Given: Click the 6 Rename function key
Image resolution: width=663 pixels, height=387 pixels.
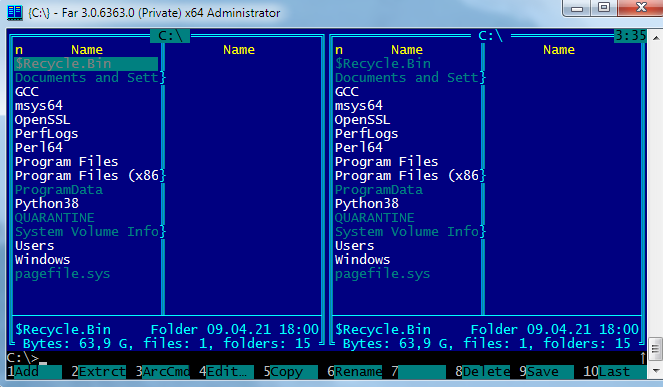Looking at the screenshot, I should [354, 372].
